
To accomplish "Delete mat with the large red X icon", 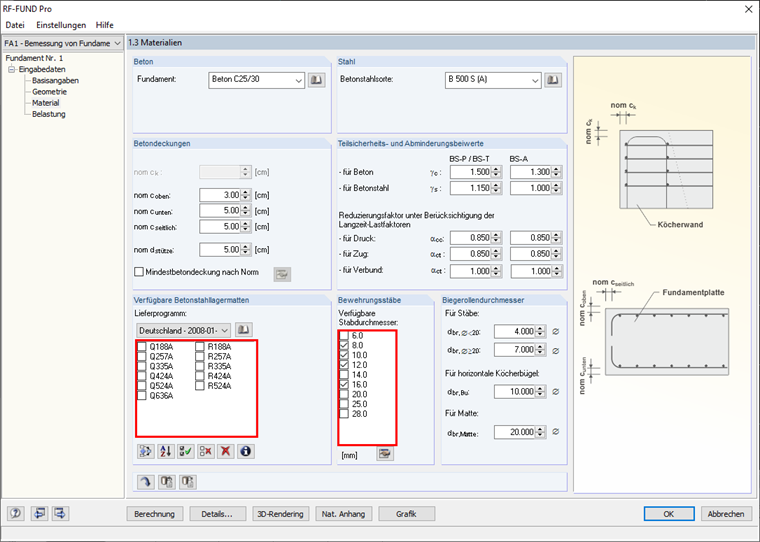I will [x=225, y=451].
